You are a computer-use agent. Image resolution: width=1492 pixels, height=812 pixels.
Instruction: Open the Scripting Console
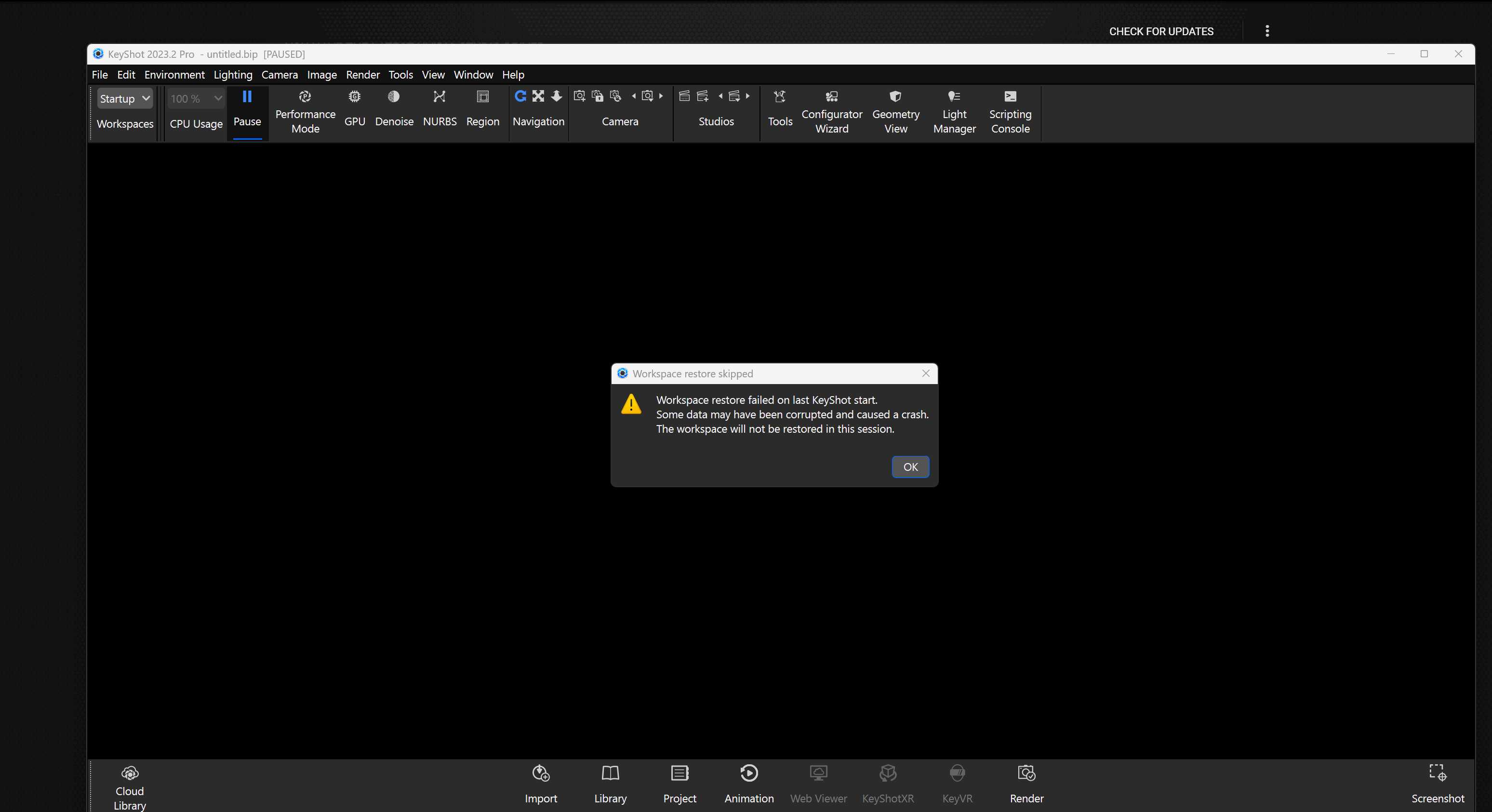point(1010,112)
